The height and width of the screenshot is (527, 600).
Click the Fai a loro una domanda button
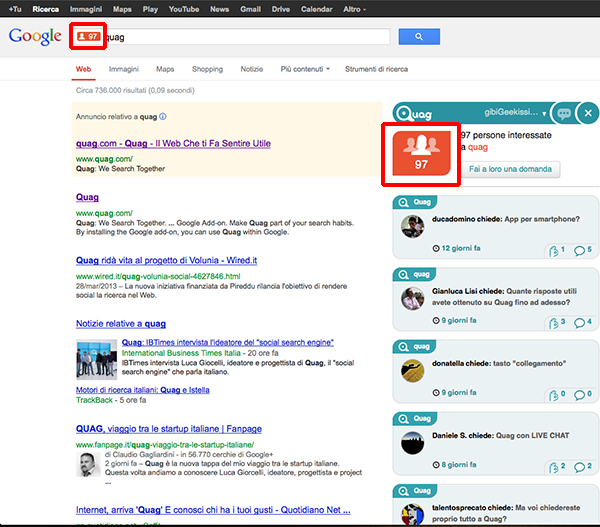tap(510, 169)
